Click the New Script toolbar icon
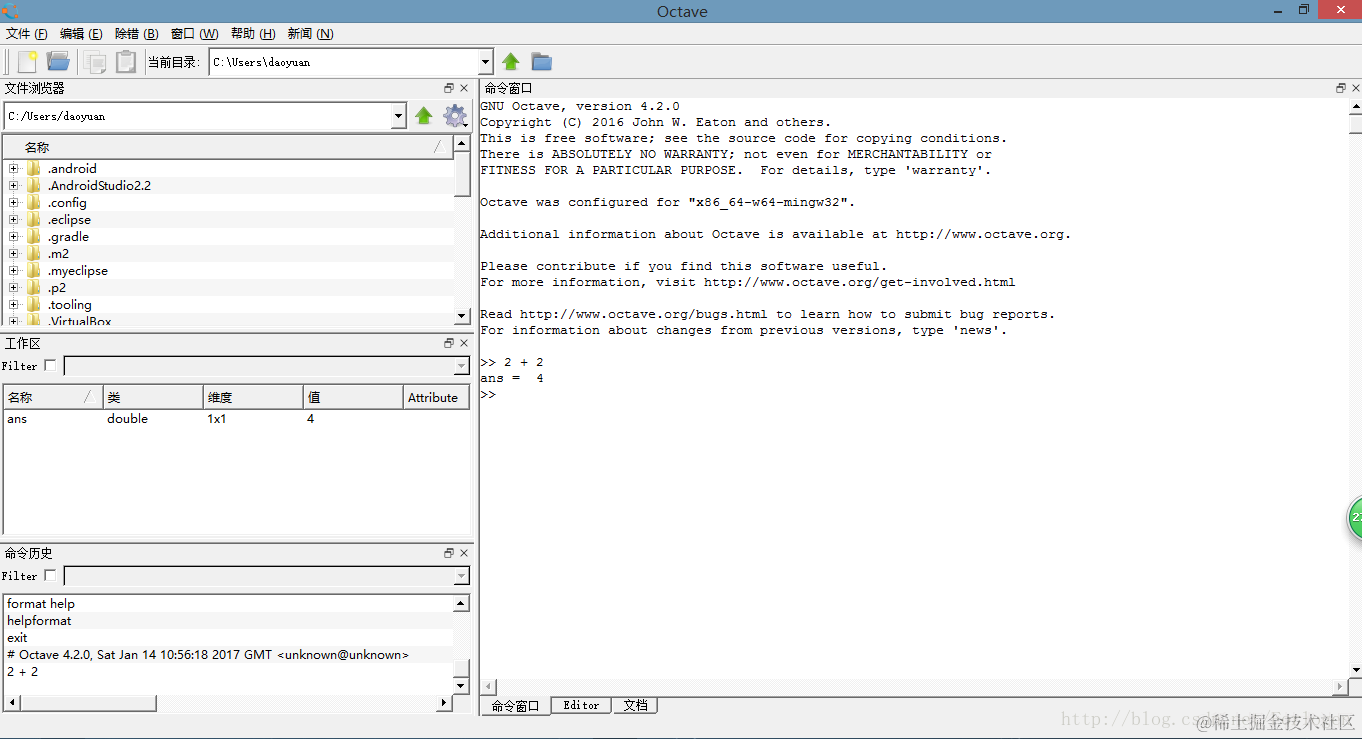 click(x=28, y=62)
